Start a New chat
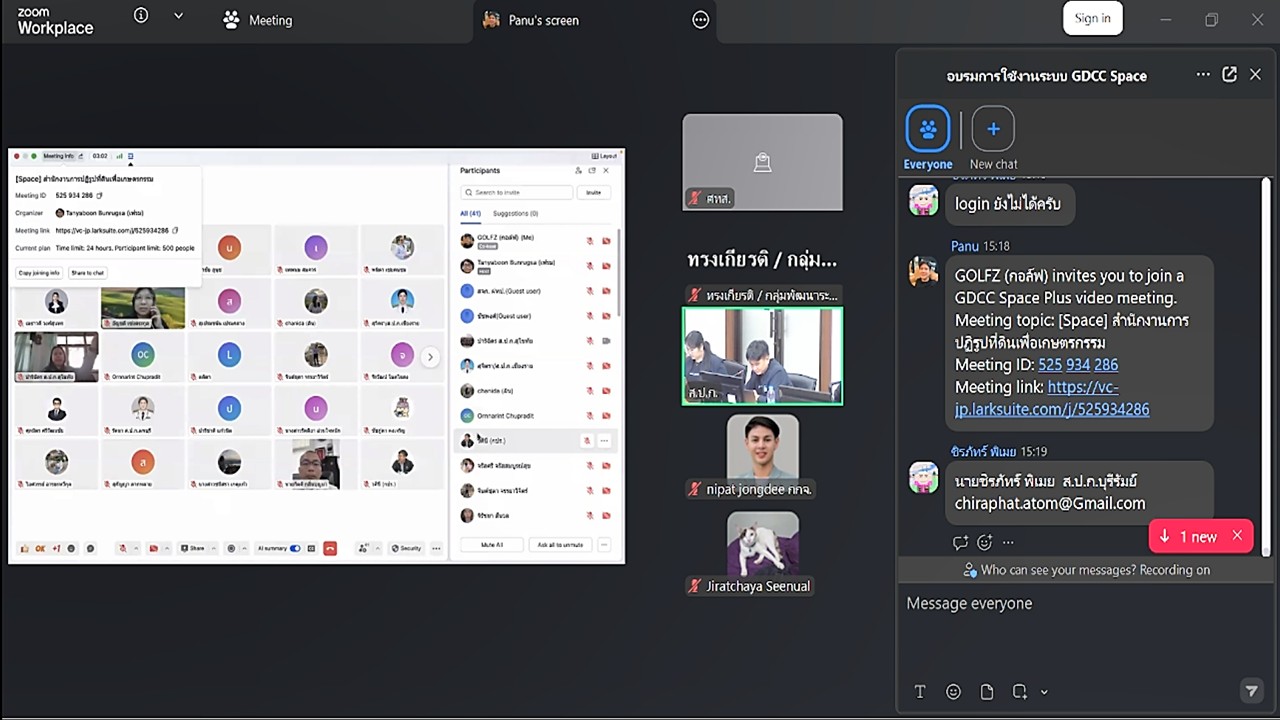The image size is (1280, 720). [993, 138]
